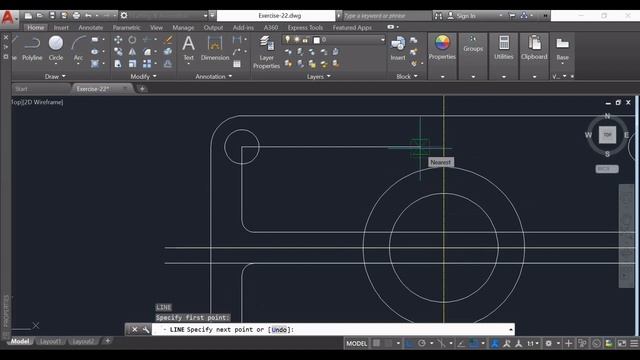Screen dimensions: 640x360
Task: Click the Groups panel button
Action: 473,48
